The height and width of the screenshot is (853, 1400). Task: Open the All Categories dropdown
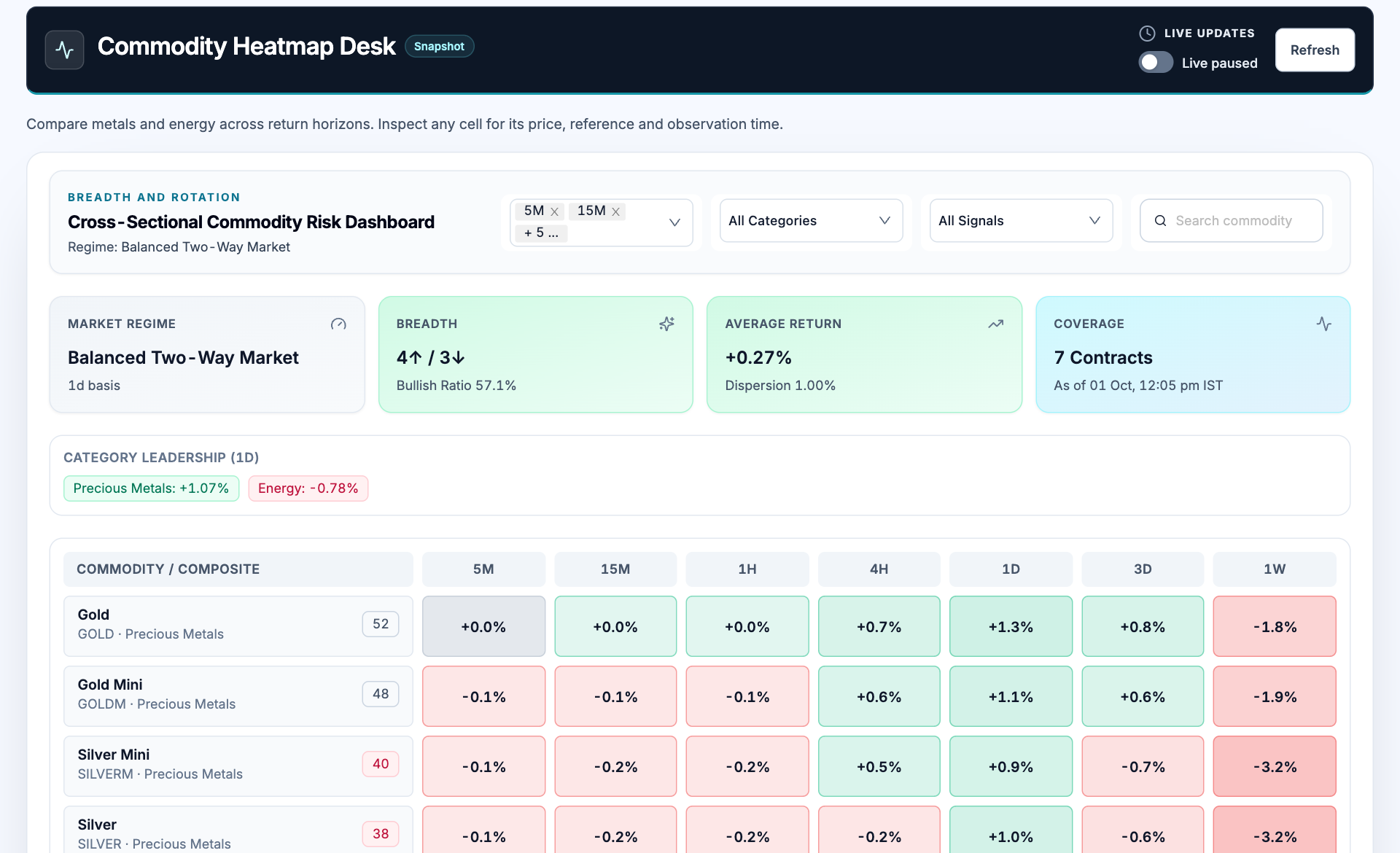(x=811, y=220)
